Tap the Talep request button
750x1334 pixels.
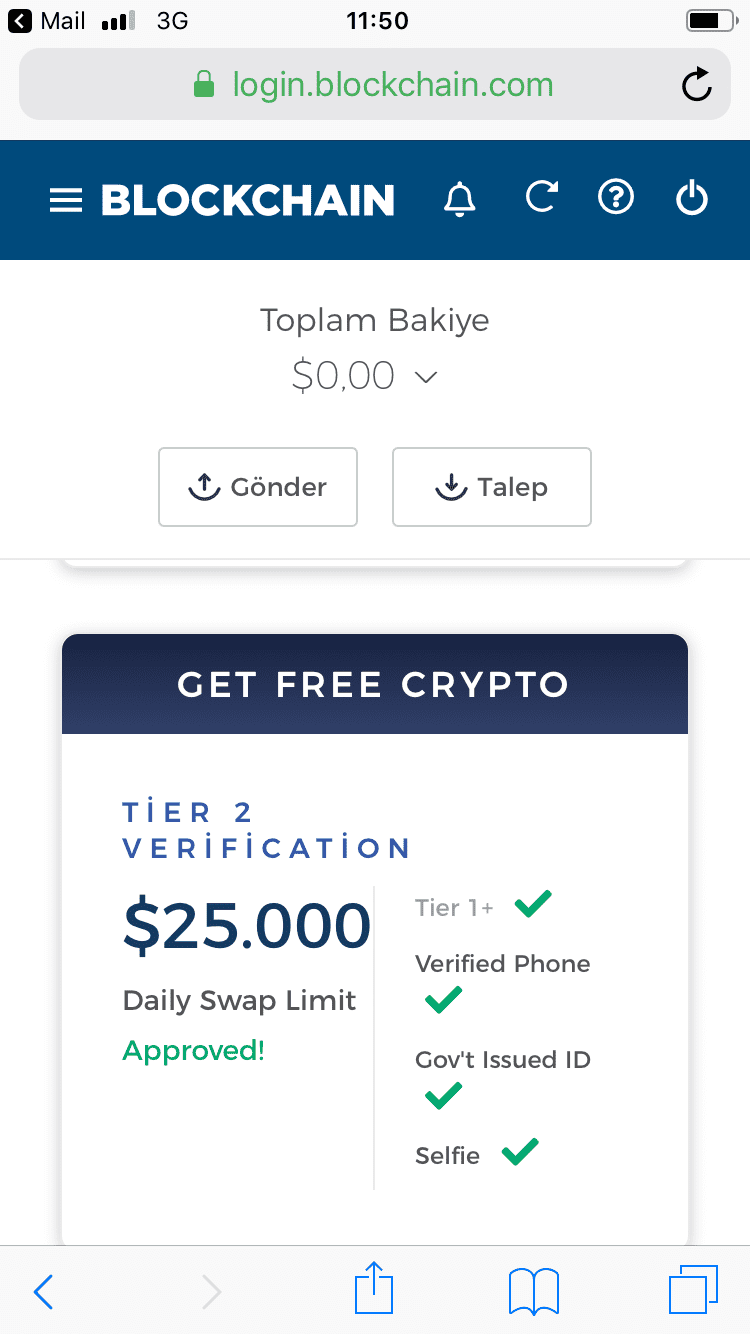492,487
